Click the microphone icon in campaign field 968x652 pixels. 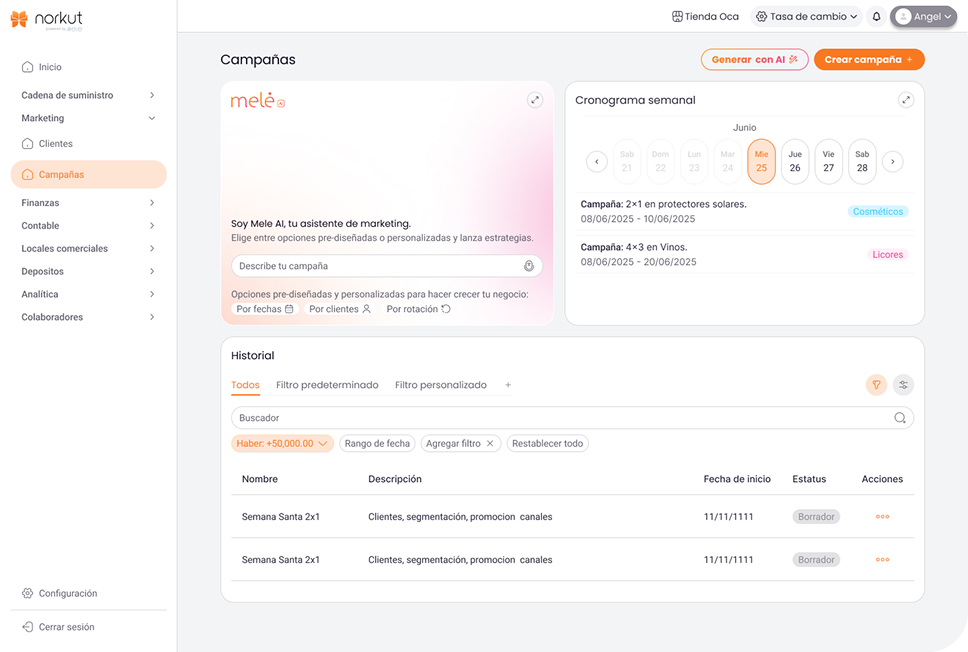coord(529,266)
